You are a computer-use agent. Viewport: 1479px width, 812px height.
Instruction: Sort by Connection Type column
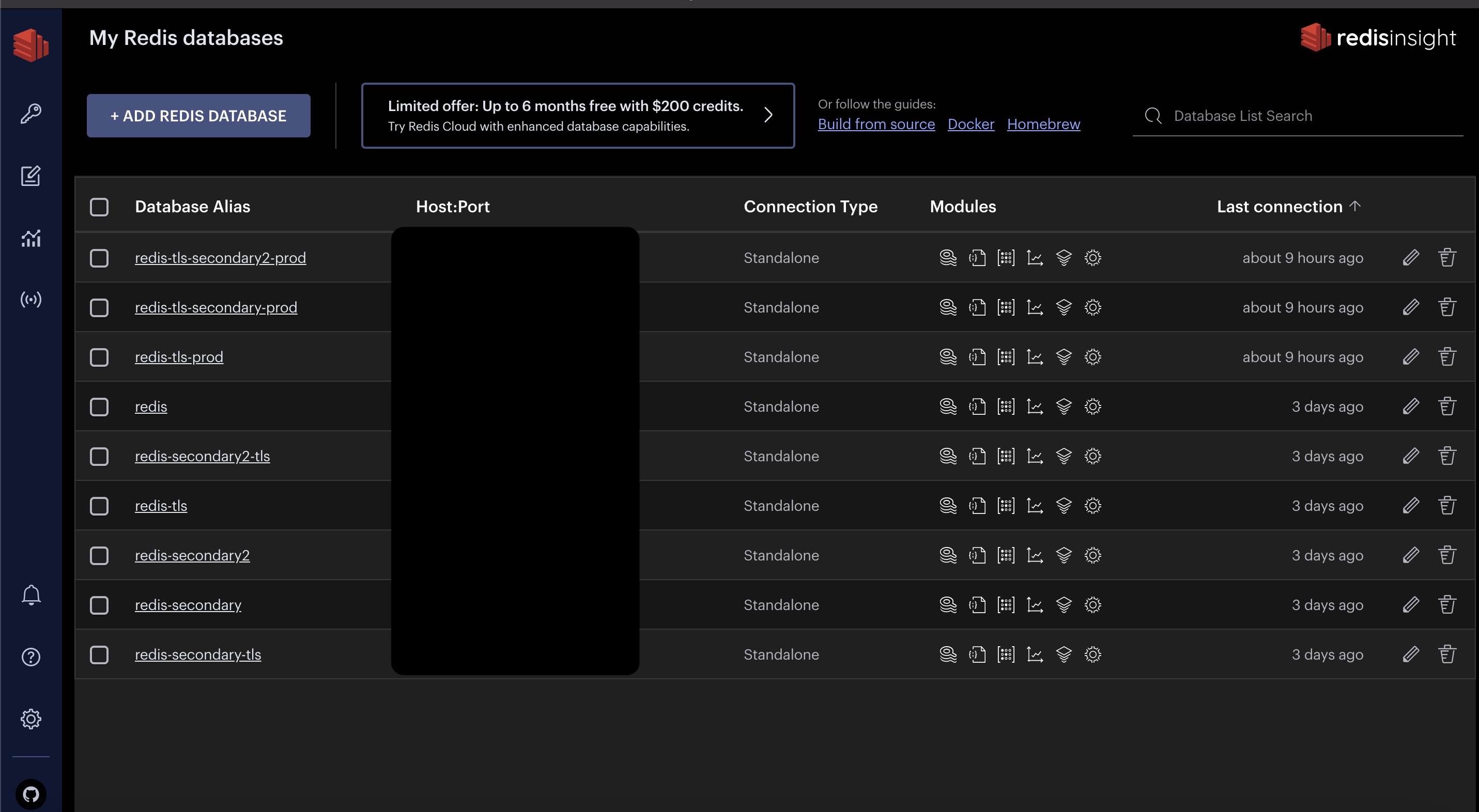click(x=810, y=207)
